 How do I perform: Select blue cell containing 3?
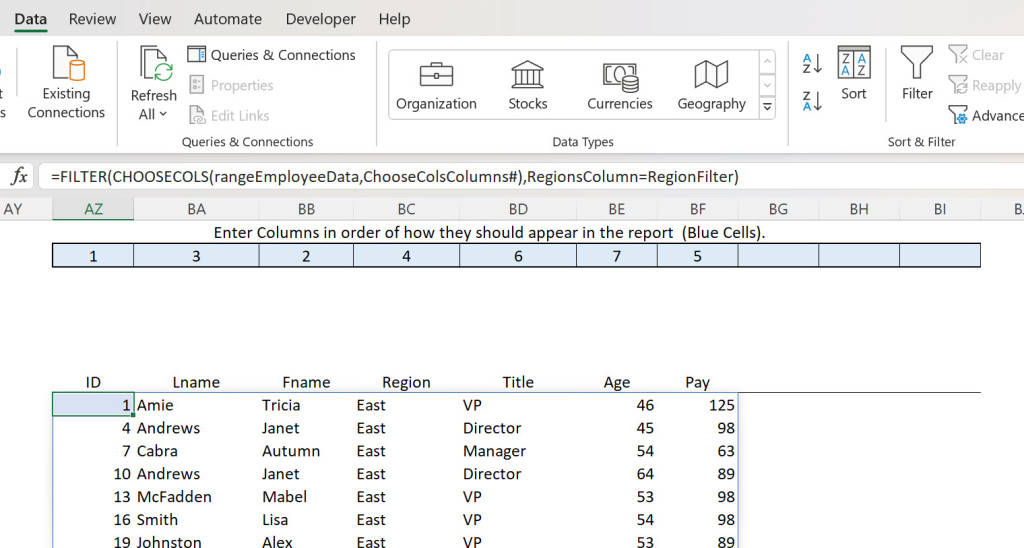click(x=197, y=255)
